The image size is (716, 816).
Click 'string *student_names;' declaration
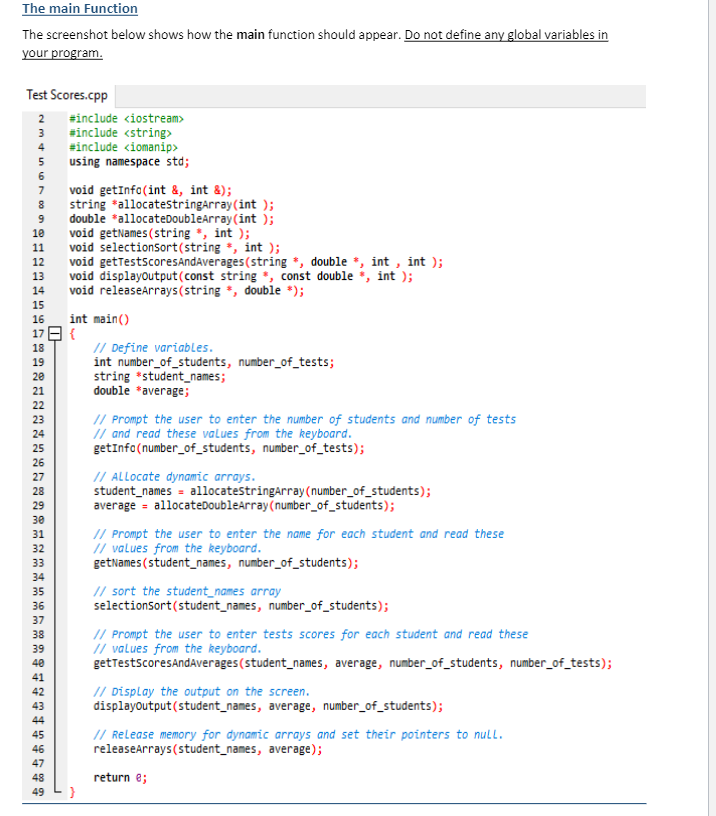(x=160, y=376)
